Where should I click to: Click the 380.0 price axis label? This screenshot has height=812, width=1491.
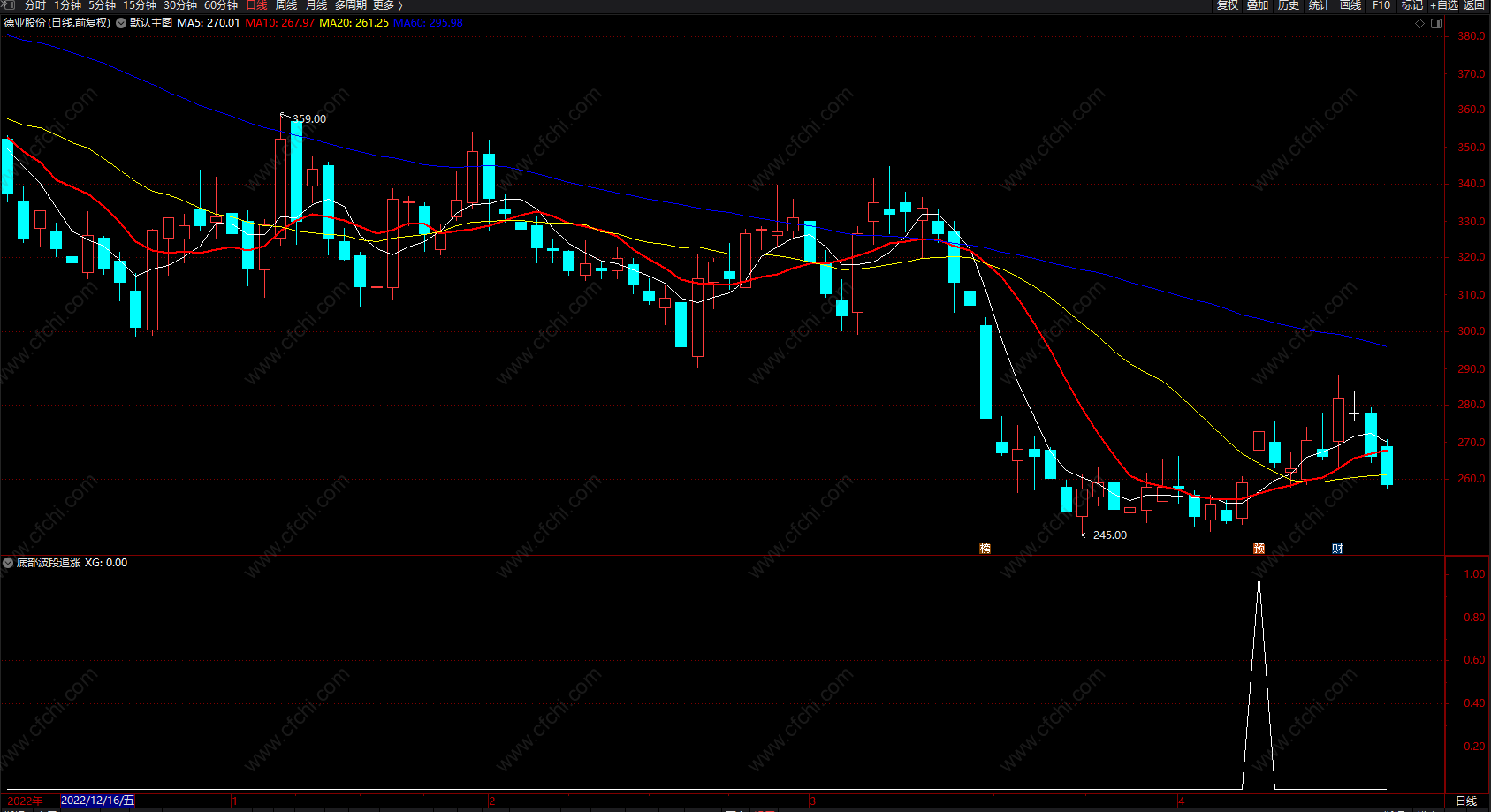point(1472,36)
